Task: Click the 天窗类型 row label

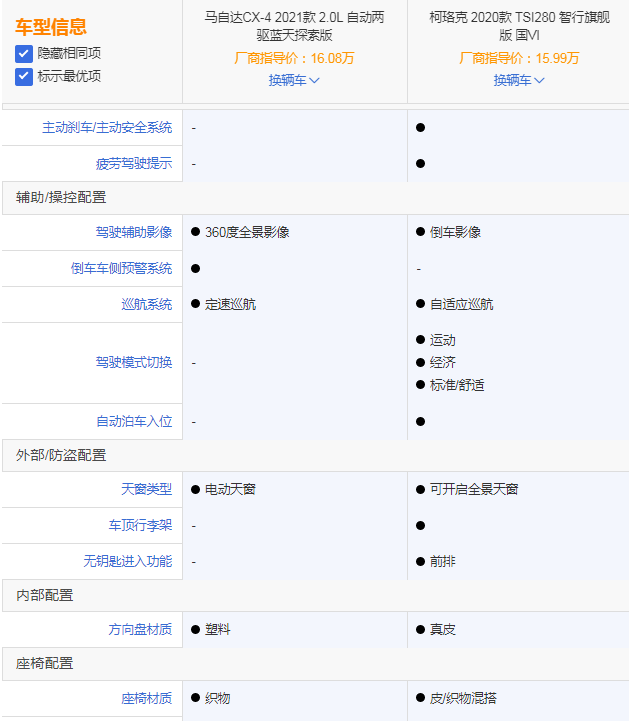Action: coord(147,490)
